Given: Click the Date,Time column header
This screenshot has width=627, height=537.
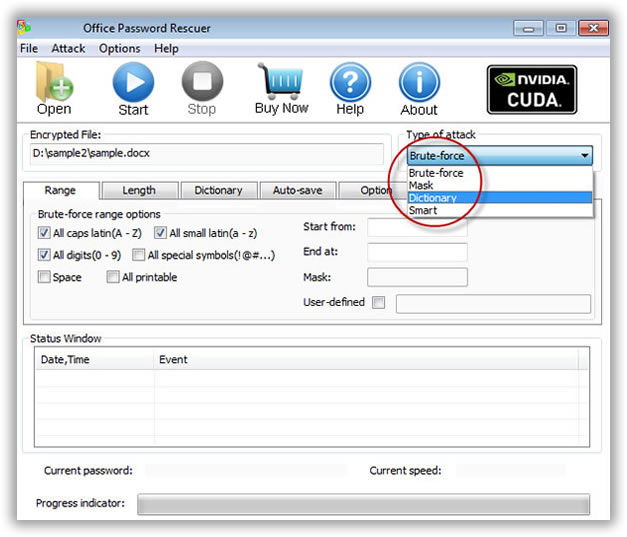Looking at the screenshot, I should 94,359.
